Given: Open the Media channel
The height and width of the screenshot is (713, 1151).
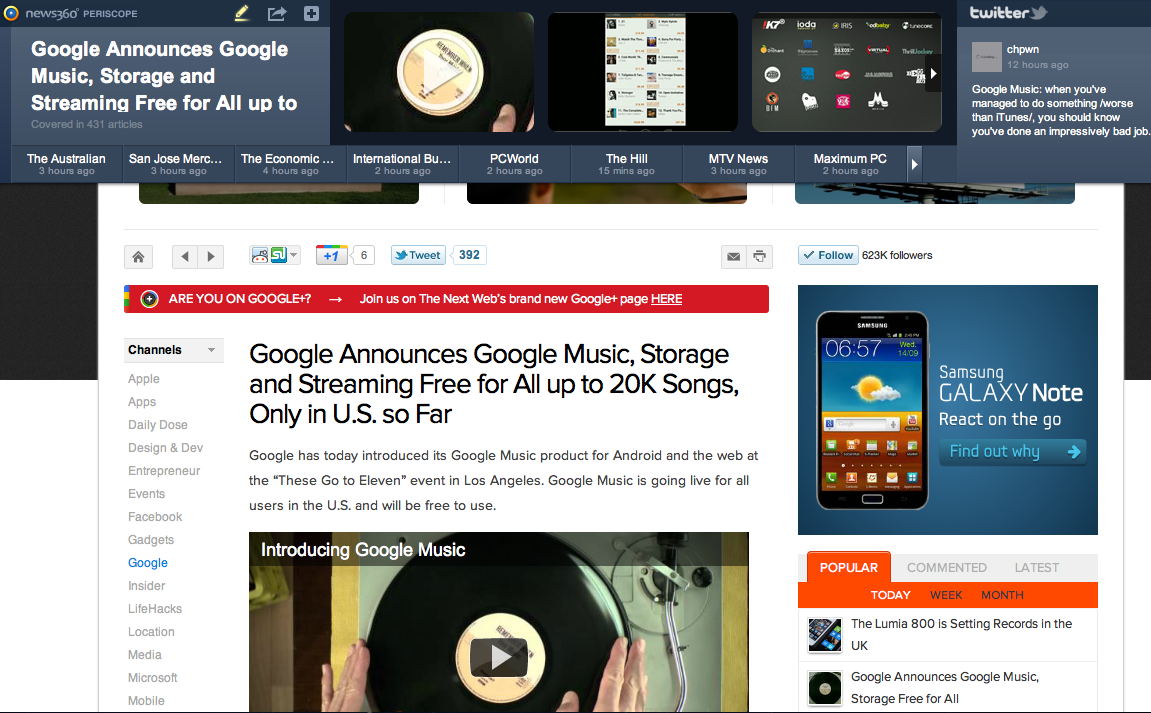Looking at the screenshot, I should point(145,655).
